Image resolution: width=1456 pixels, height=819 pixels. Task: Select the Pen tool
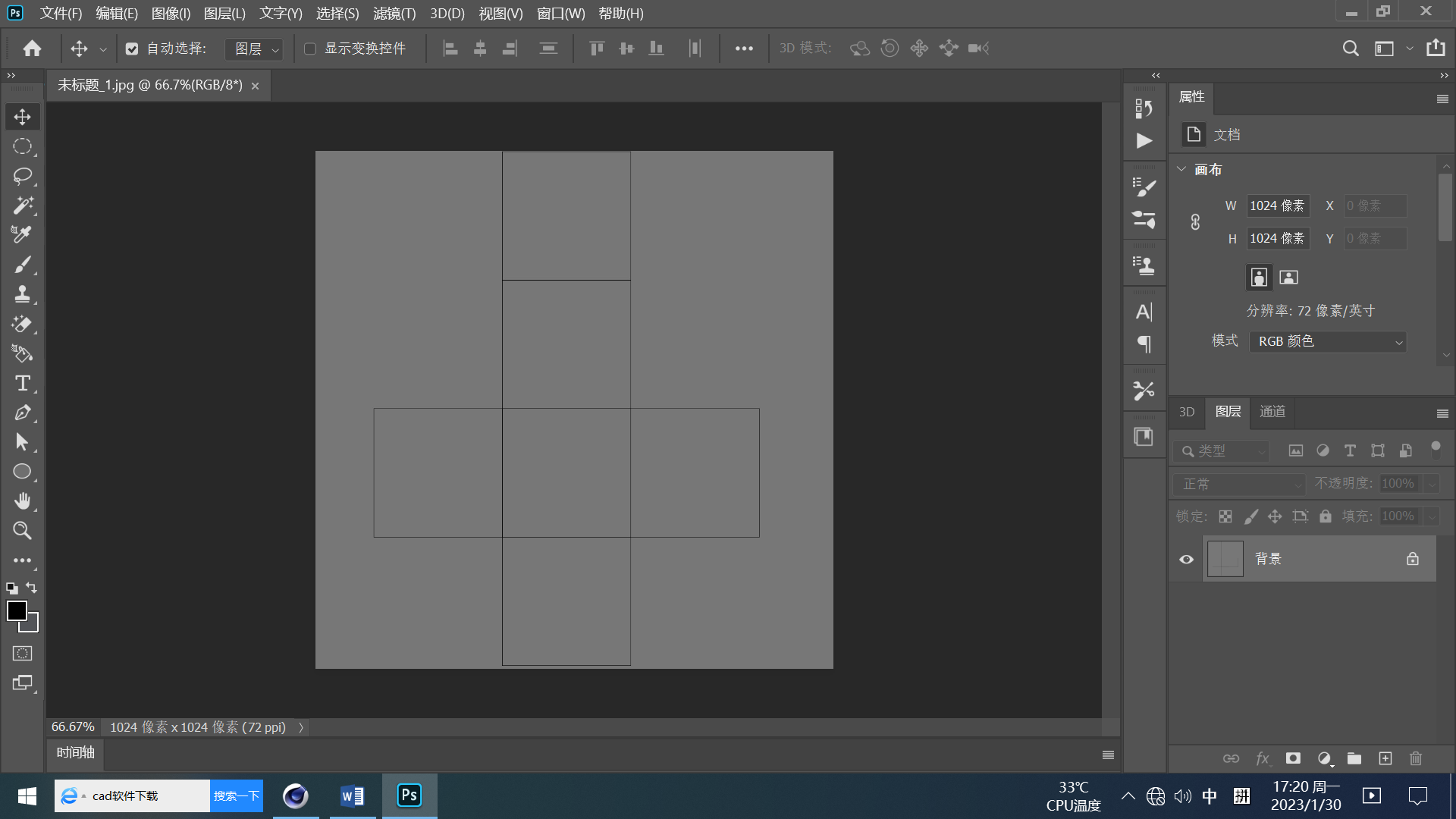[x=22, y=413]
